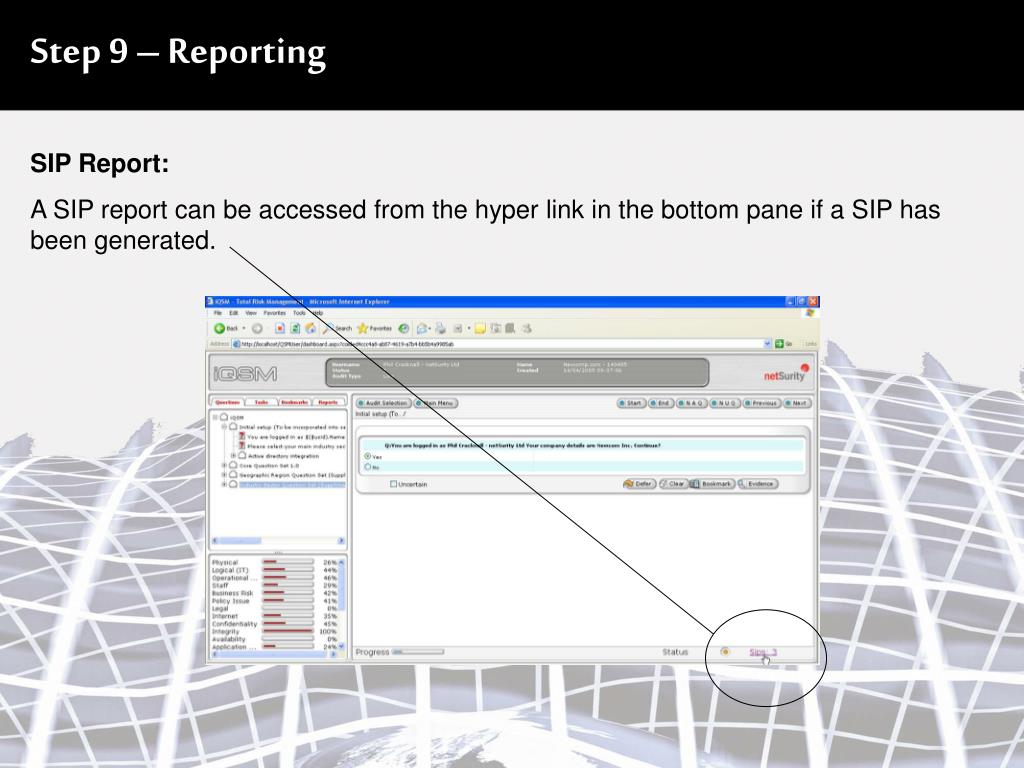Open the Tools menu

point(299,313)
